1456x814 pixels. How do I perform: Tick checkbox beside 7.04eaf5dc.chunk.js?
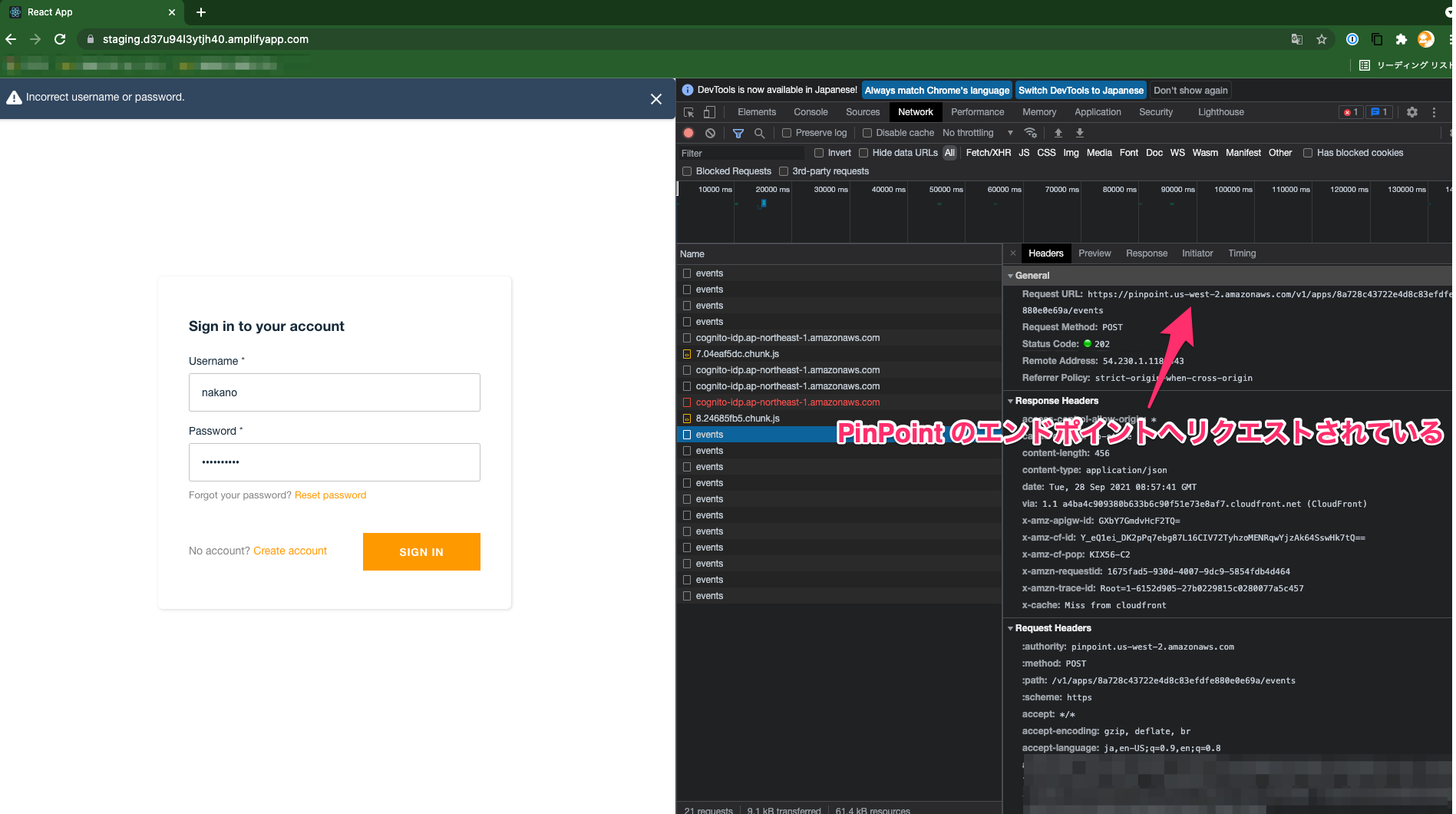(687, 354)
